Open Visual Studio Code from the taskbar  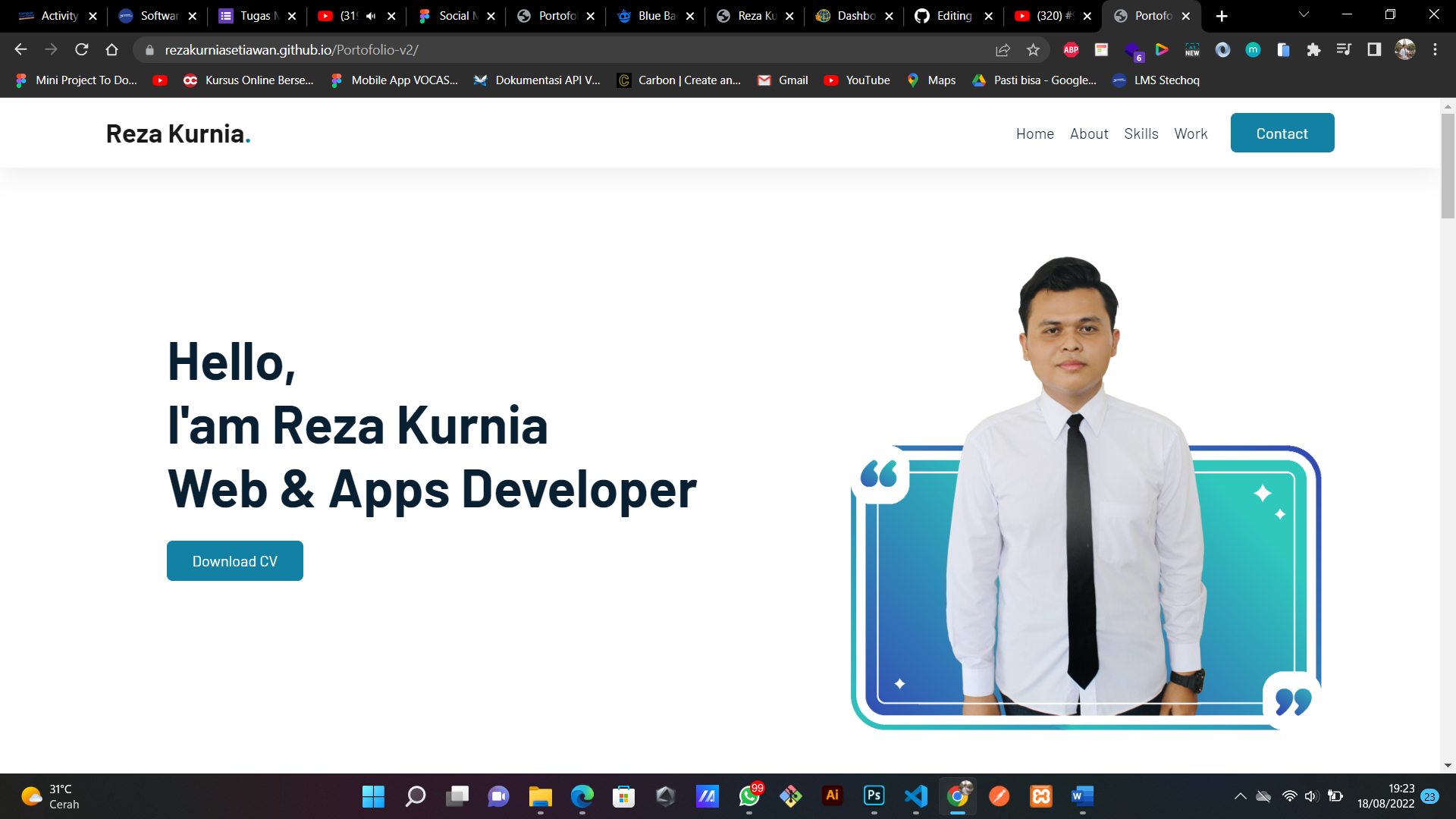[915, 797]
